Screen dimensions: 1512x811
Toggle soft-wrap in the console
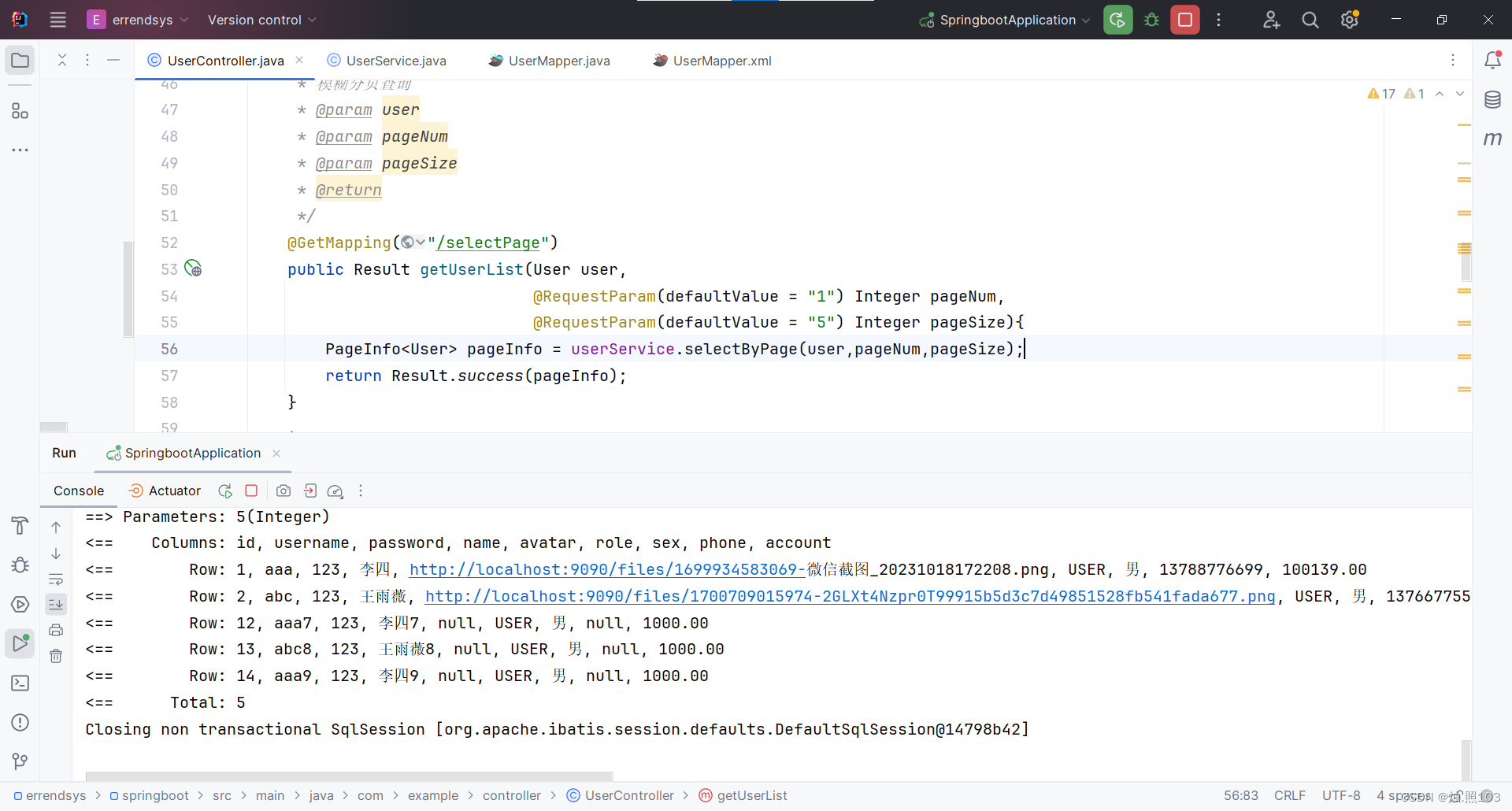tap(56, 579)
